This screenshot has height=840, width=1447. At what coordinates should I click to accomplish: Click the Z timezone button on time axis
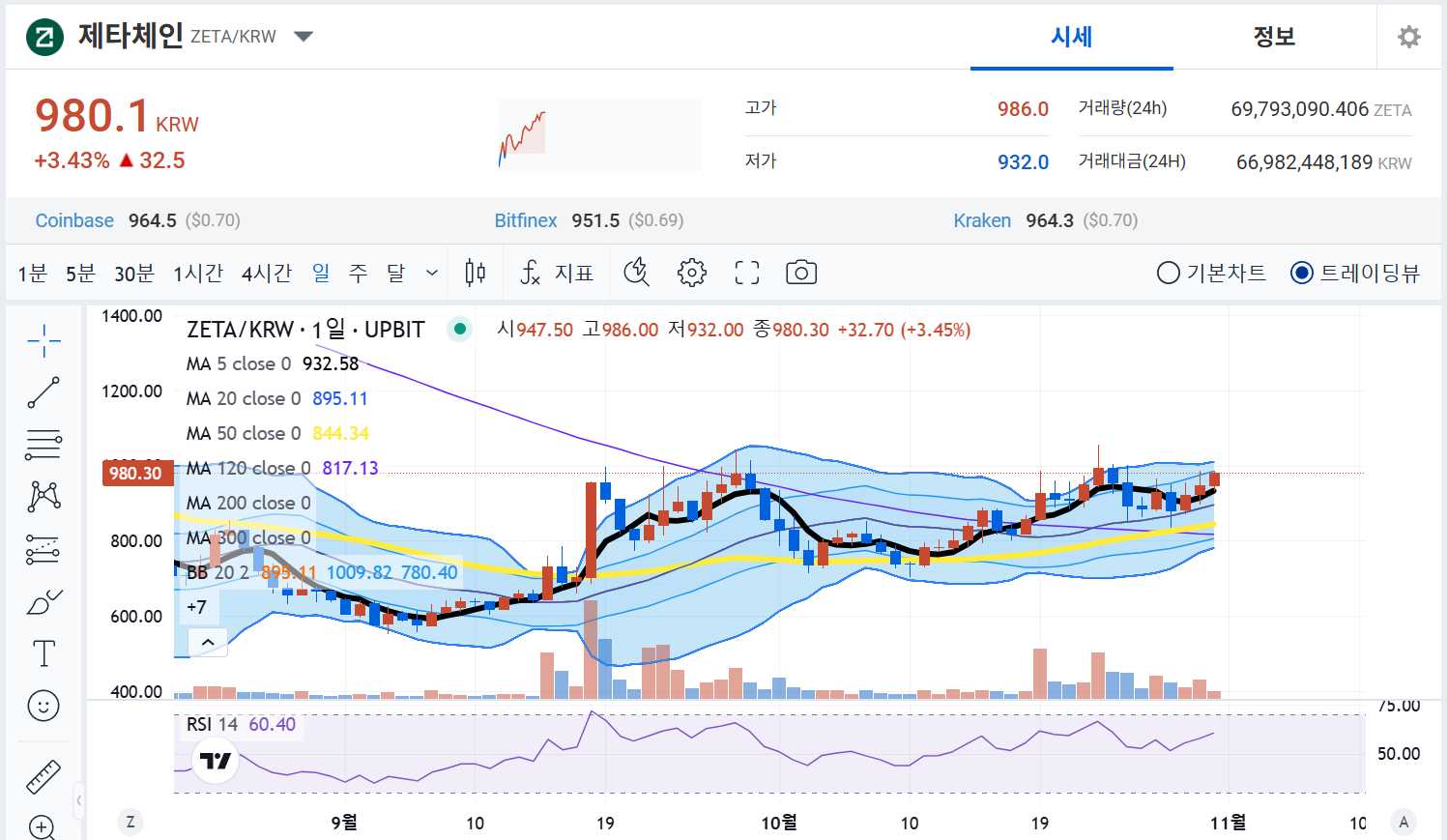pos(130,823)
